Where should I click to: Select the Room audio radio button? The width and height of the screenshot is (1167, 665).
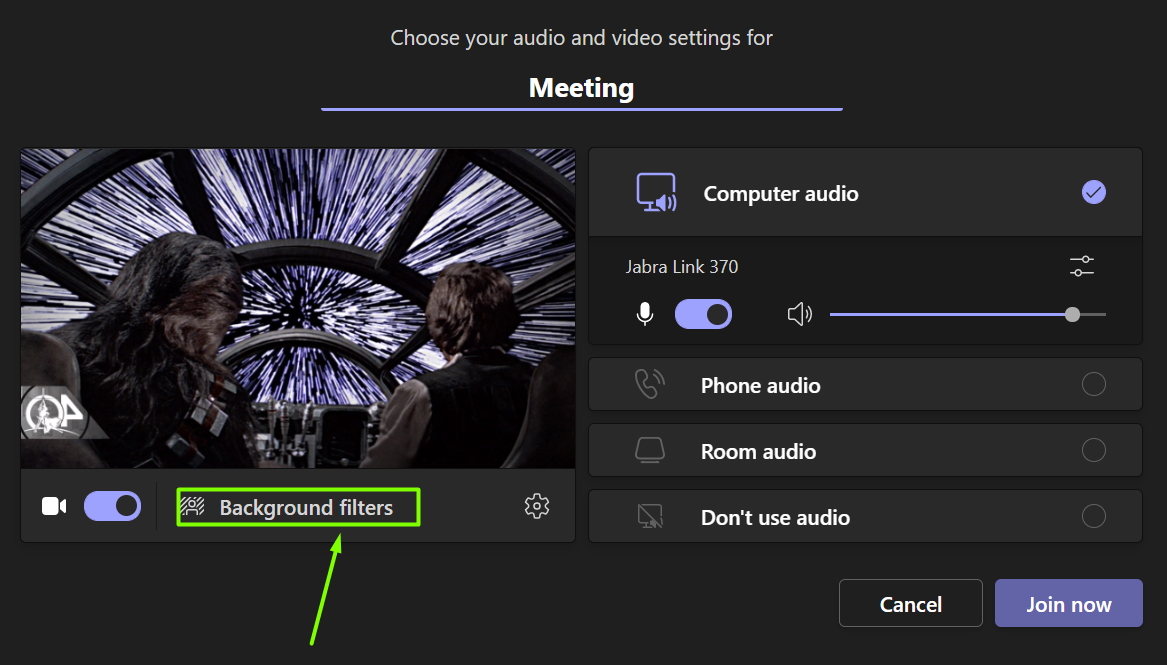pyautogui.click(x=1093, y=450)
